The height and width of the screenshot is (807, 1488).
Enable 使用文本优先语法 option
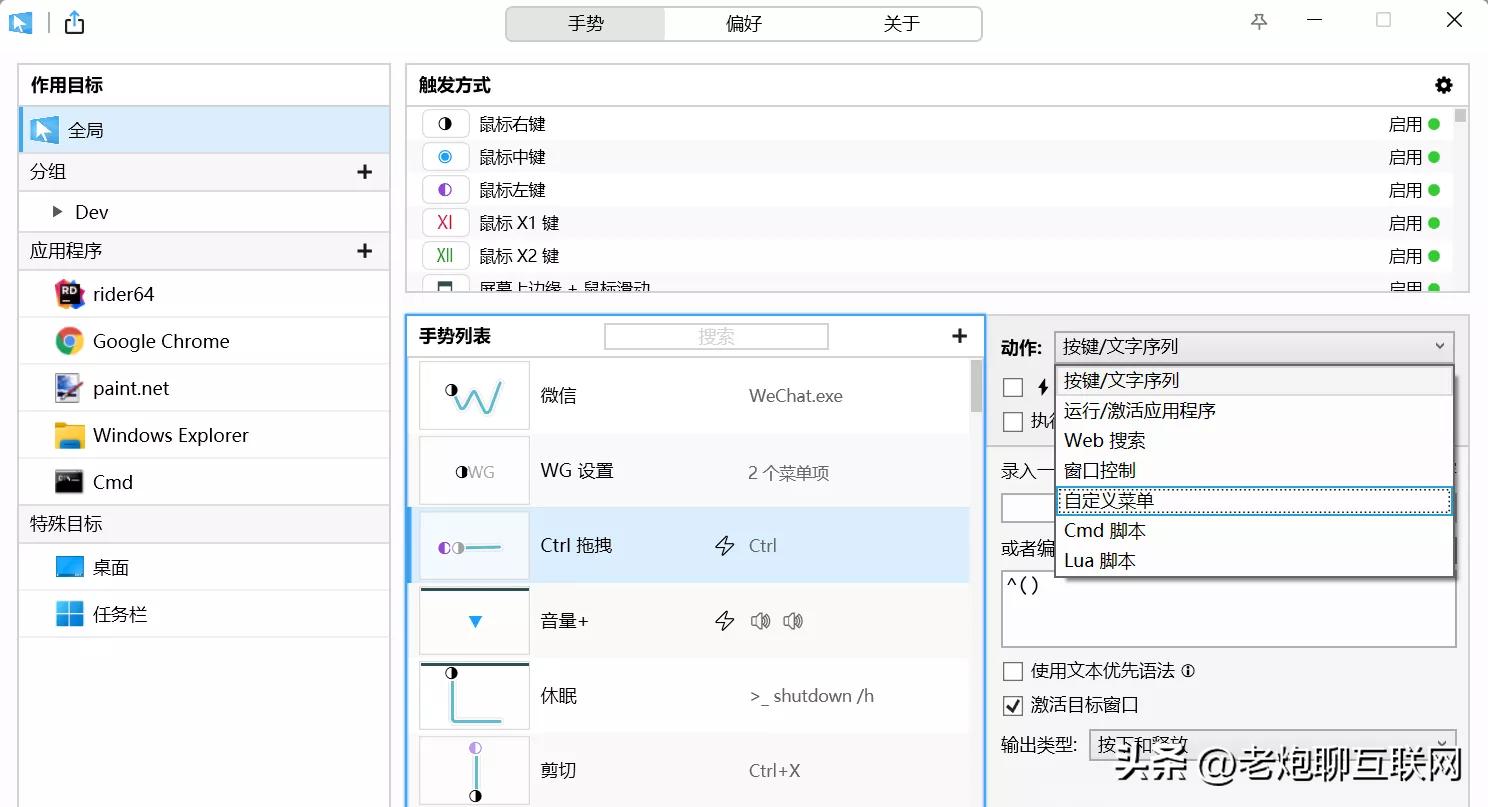tap(1012, 671)
